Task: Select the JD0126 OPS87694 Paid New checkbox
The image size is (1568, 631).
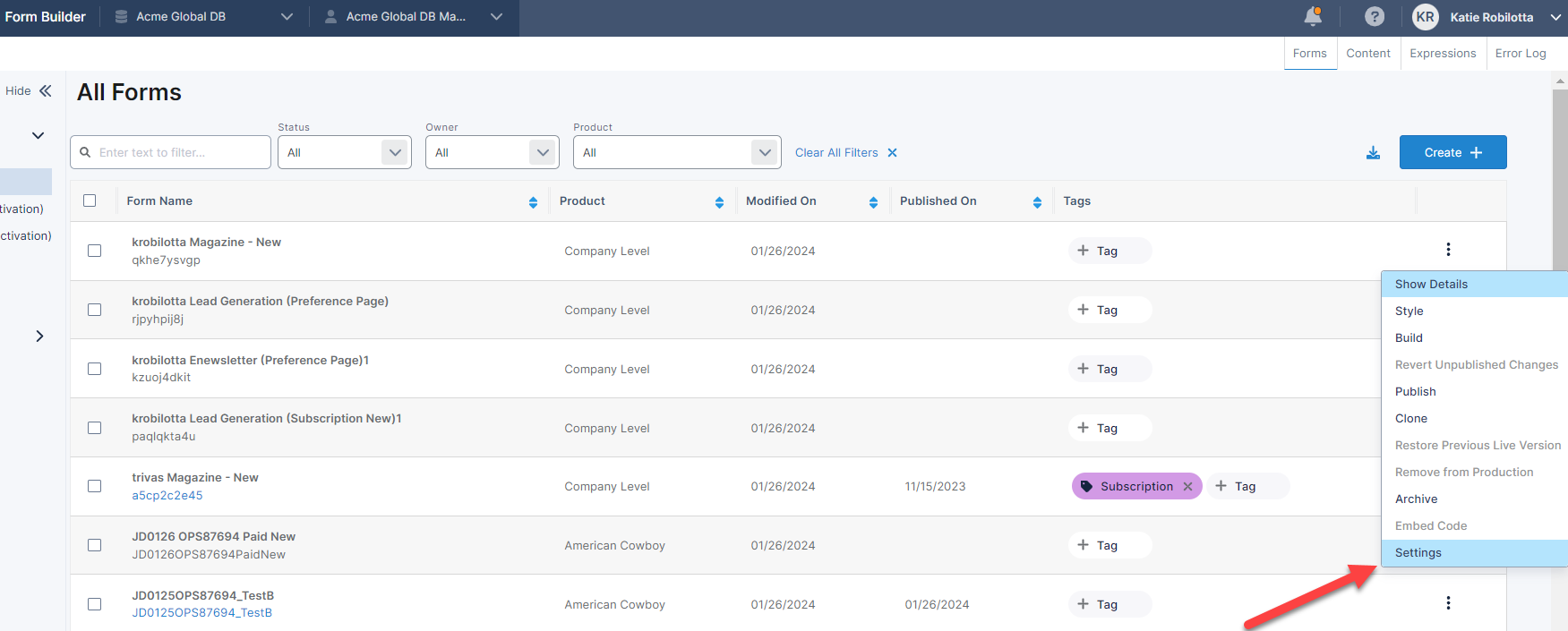Action: pos(94,545)
